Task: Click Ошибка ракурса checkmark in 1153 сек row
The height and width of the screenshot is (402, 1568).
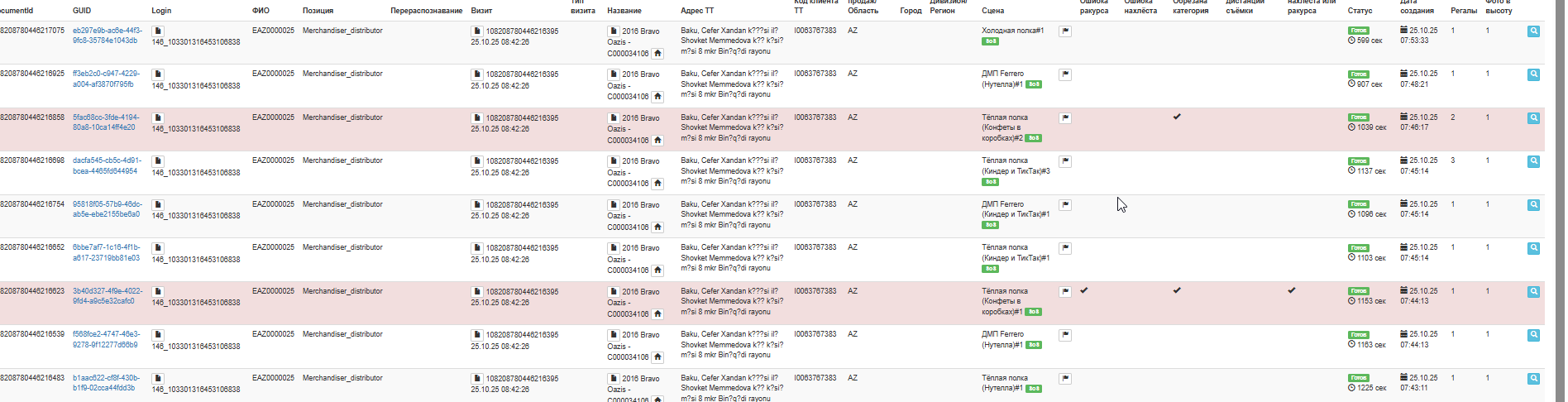Action: (1083, 290)
